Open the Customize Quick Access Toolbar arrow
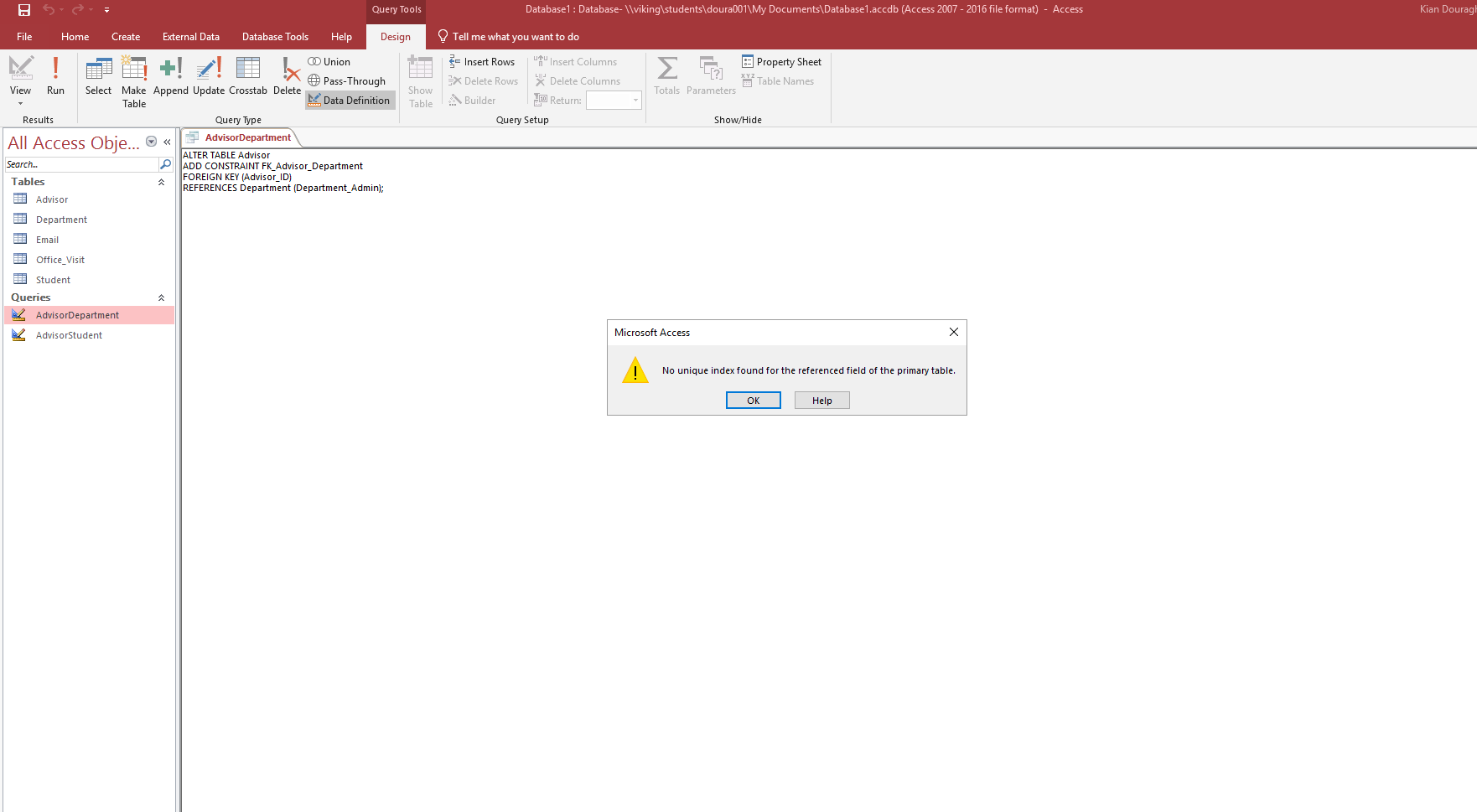 click(106, 10)
